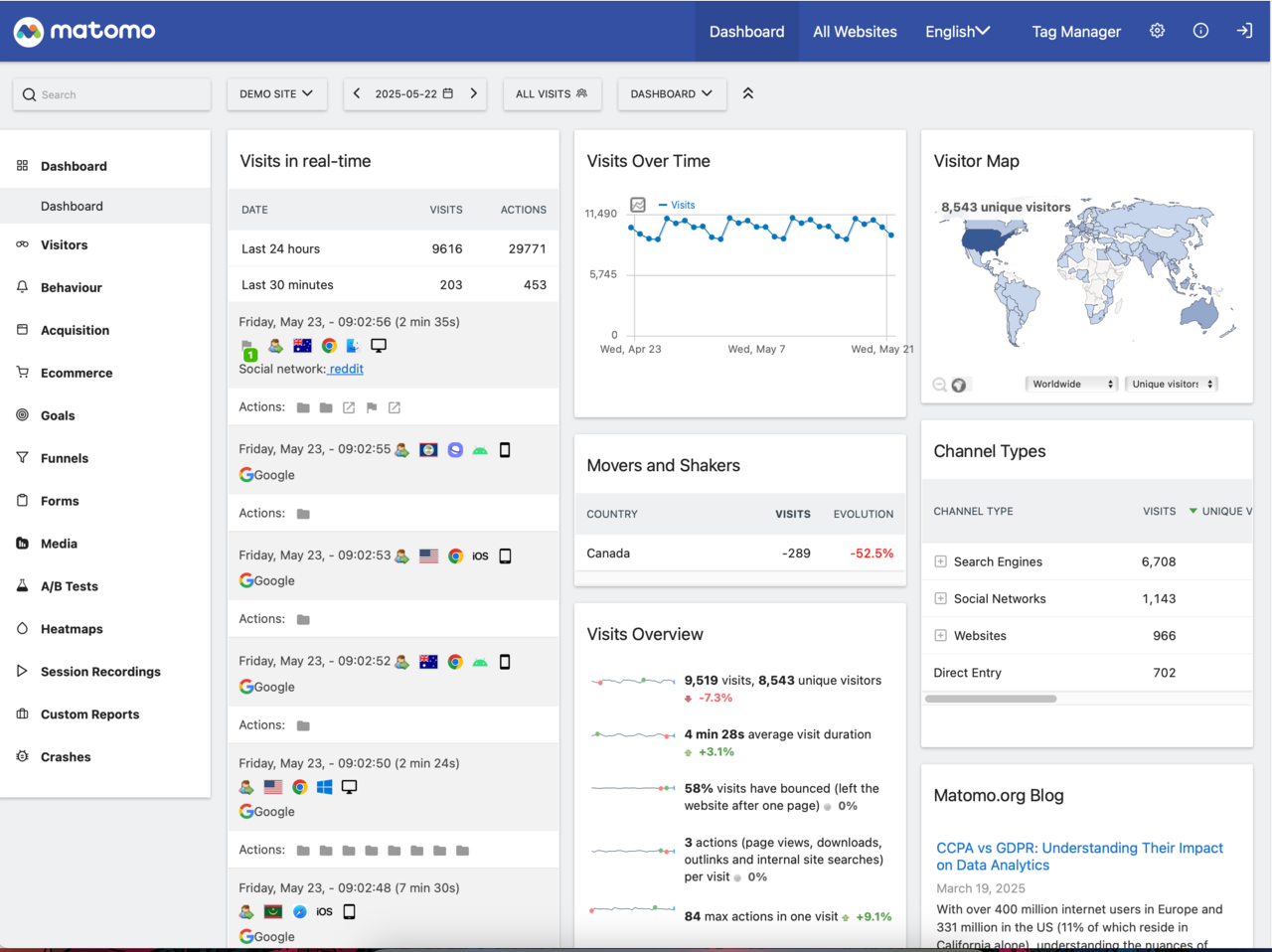Click the reddit social network link
This screenshot has height=952, width=1272.
pos(346,369)
